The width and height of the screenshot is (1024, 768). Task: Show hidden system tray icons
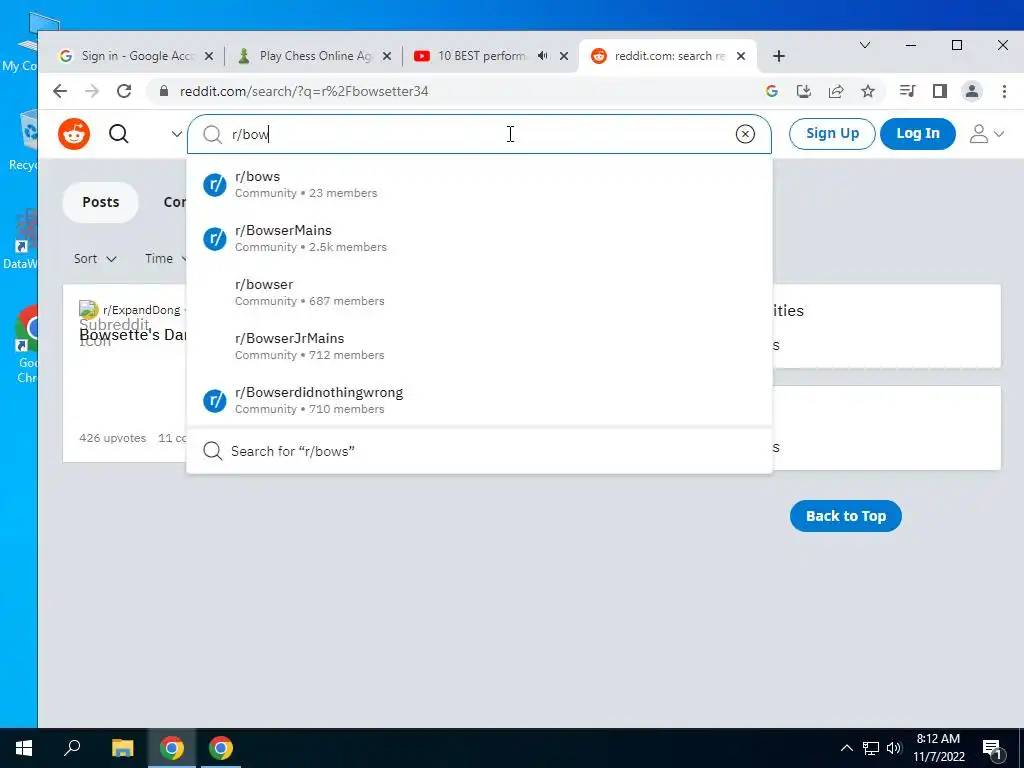click(846, 748)
